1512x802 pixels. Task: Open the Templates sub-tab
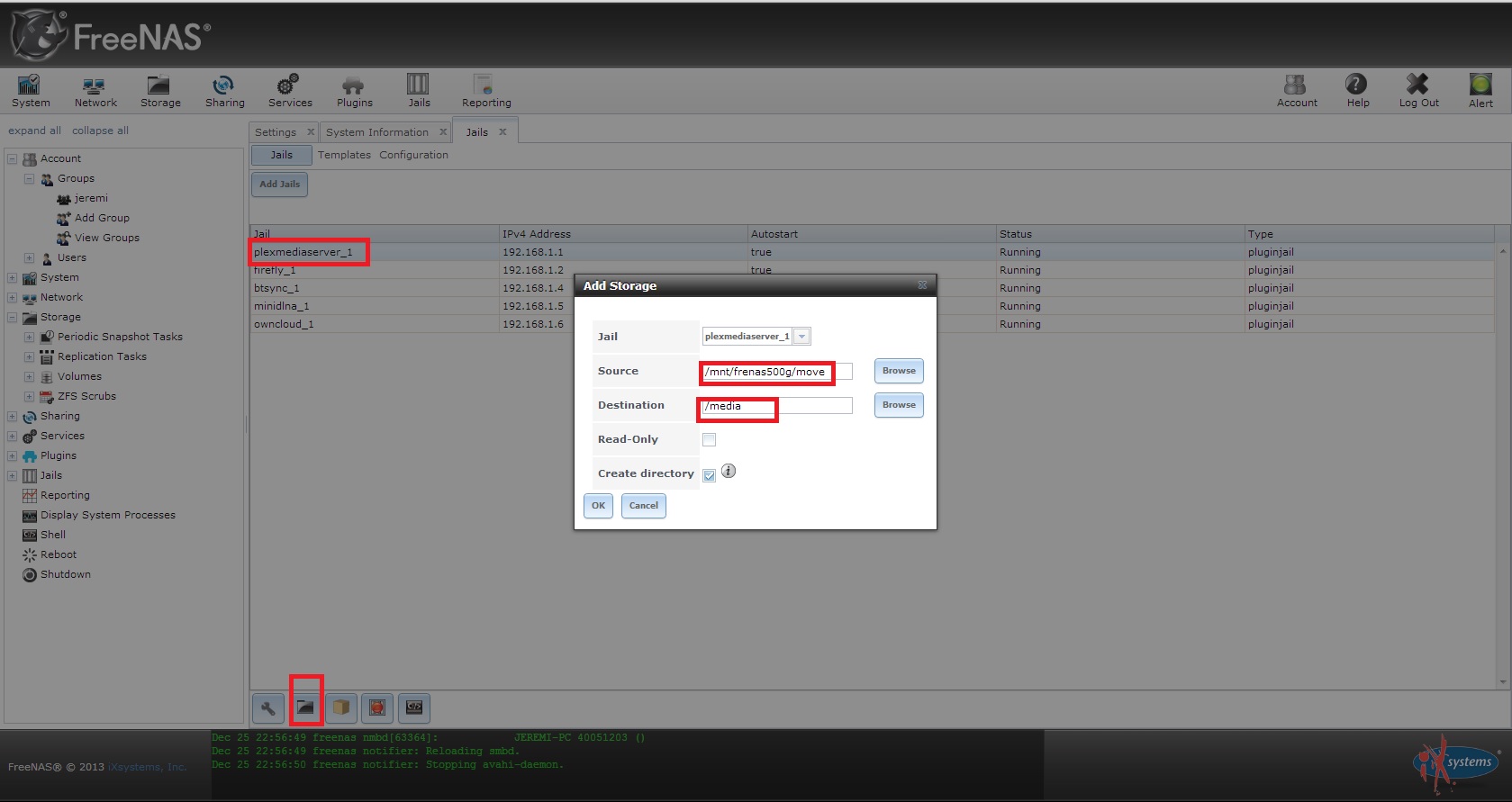(344, 155)
